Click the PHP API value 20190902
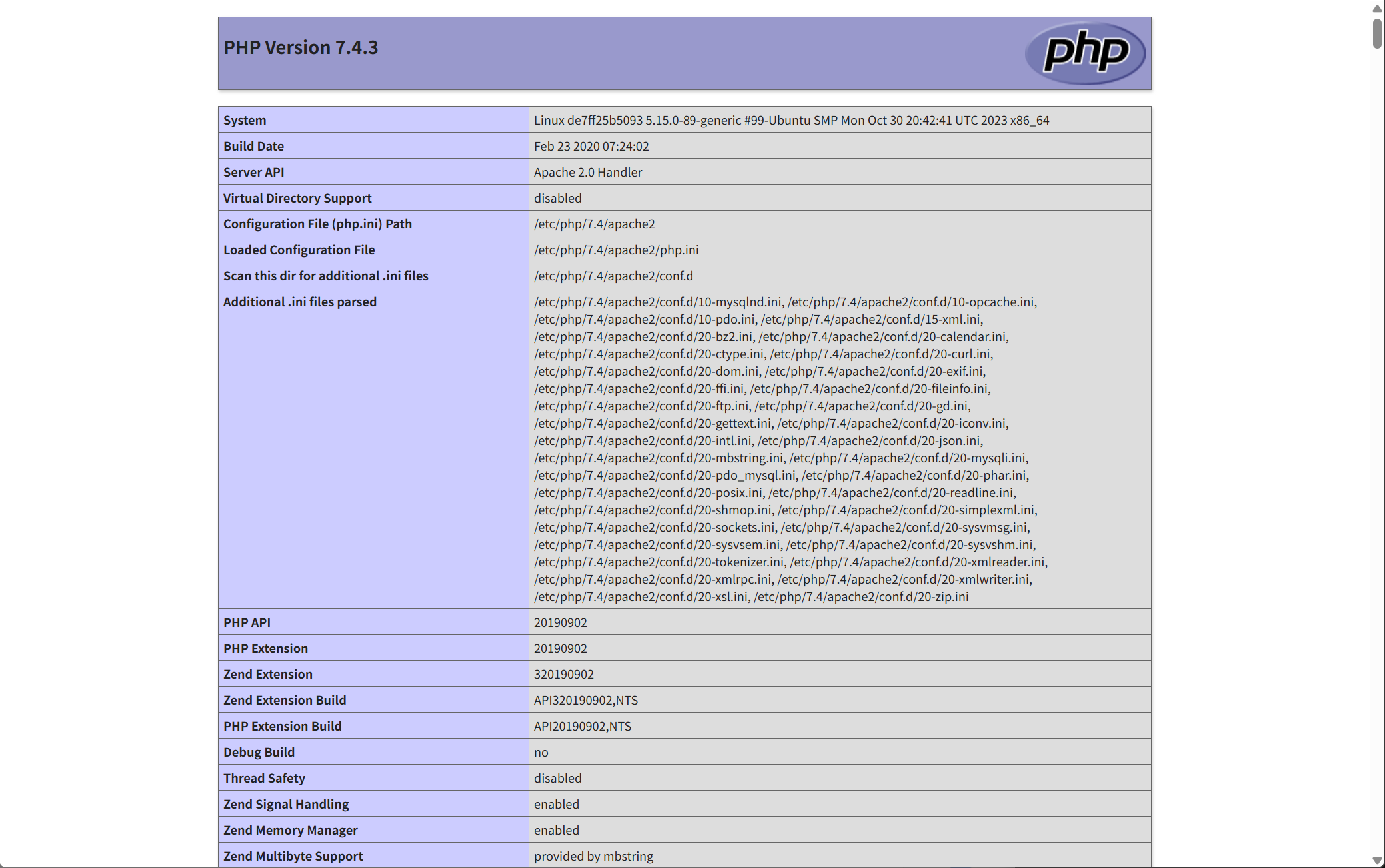 [560, 622]
